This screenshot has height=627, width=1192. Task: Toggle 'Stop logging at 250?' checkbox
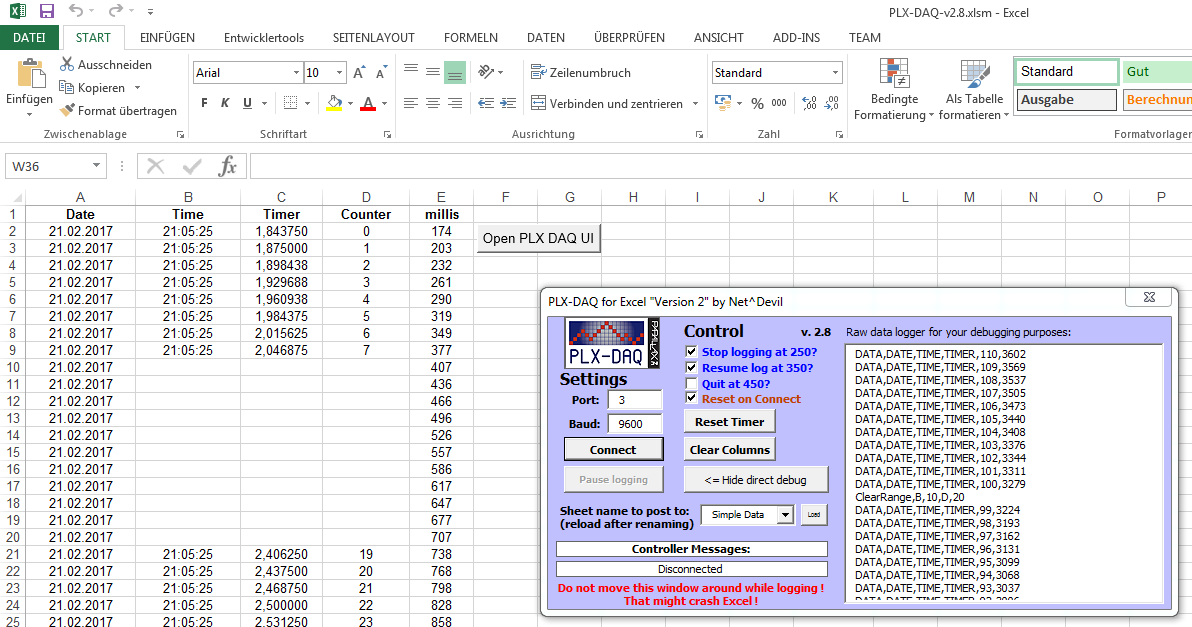click(x=691, y=351)
